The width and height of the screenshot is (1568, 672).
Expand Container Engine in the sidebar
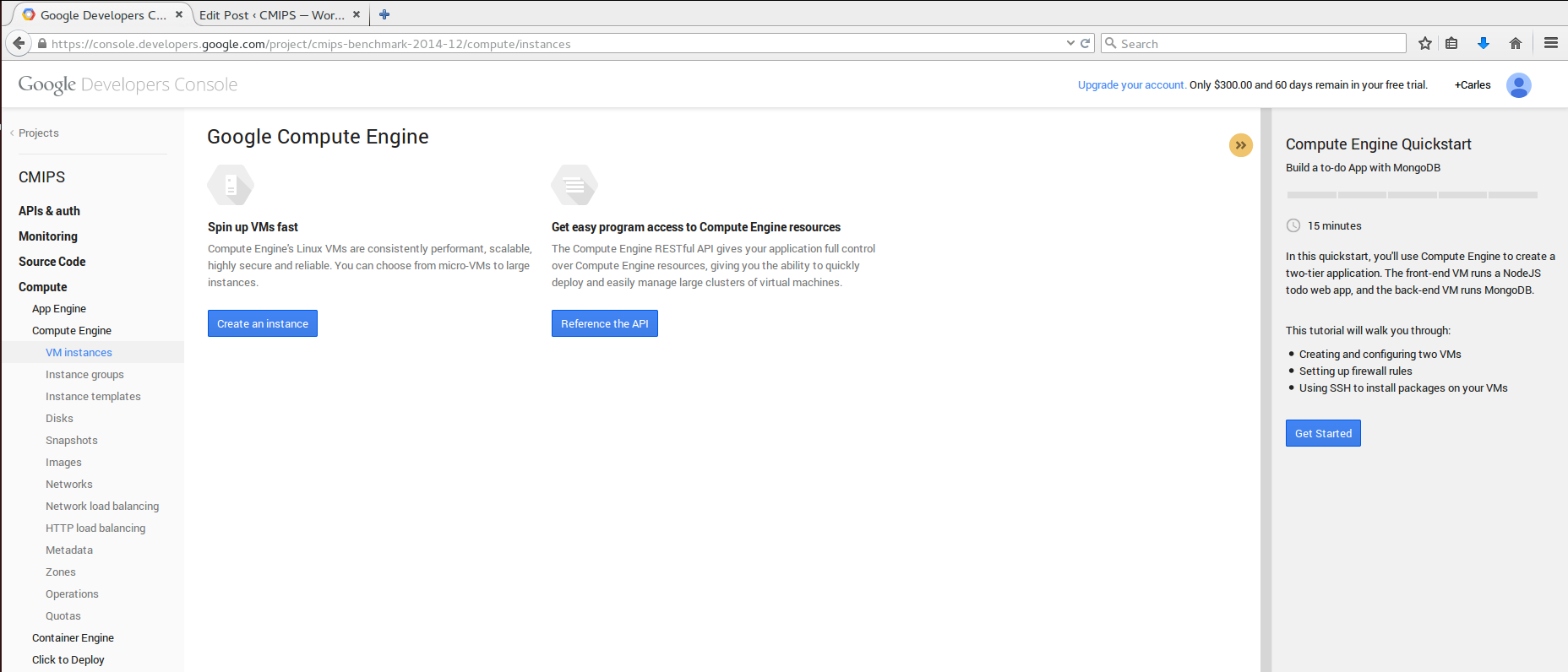click(73, 638)
